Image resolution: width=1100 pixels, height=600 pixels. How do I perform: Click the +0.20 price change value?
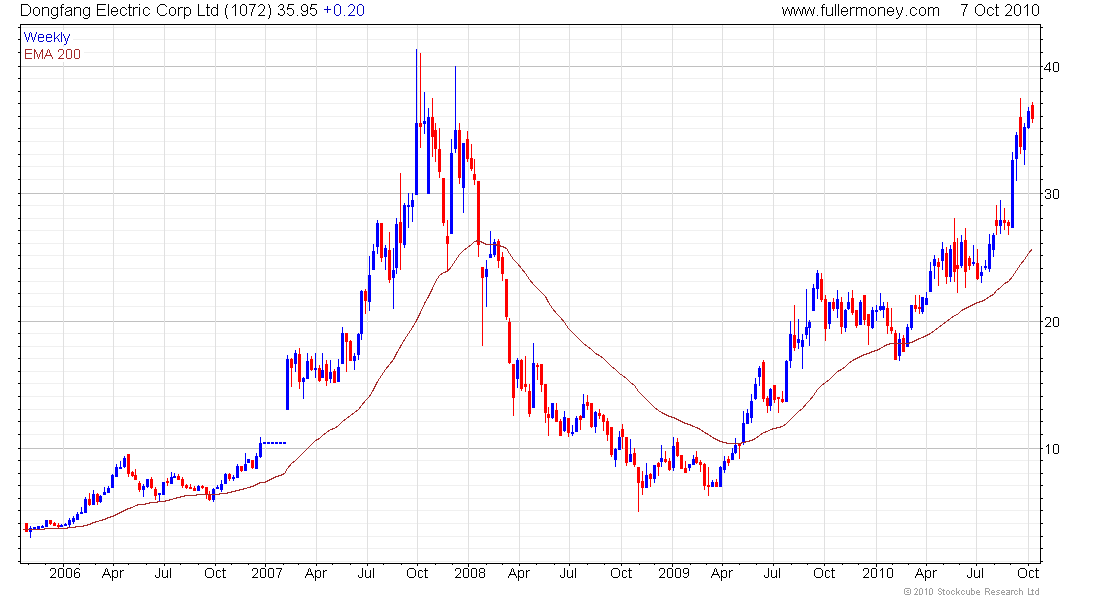pos(344,11)
